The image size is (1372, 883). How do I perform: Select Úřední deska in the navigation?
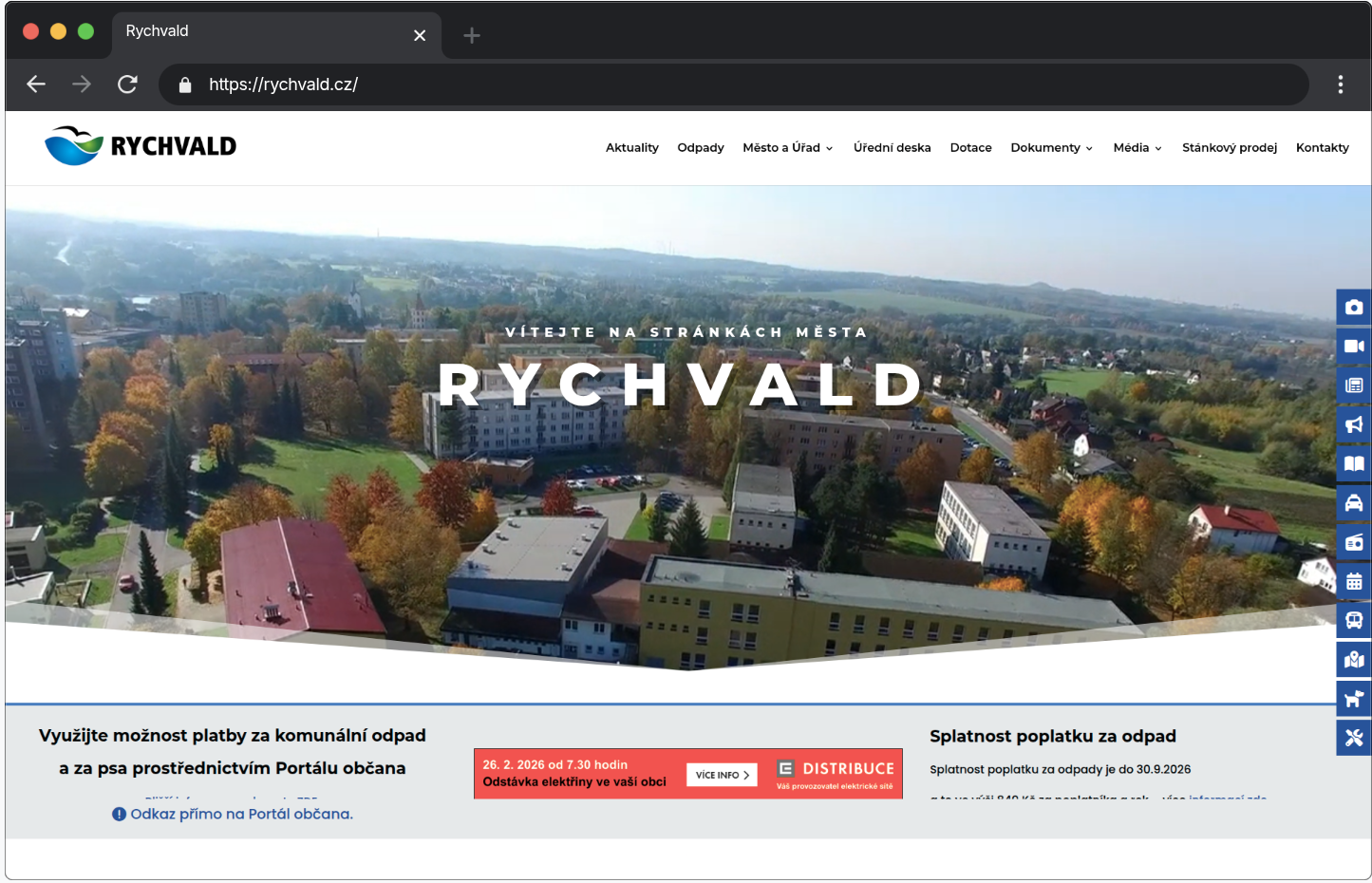pyautogui.click(x=892, y=148)
